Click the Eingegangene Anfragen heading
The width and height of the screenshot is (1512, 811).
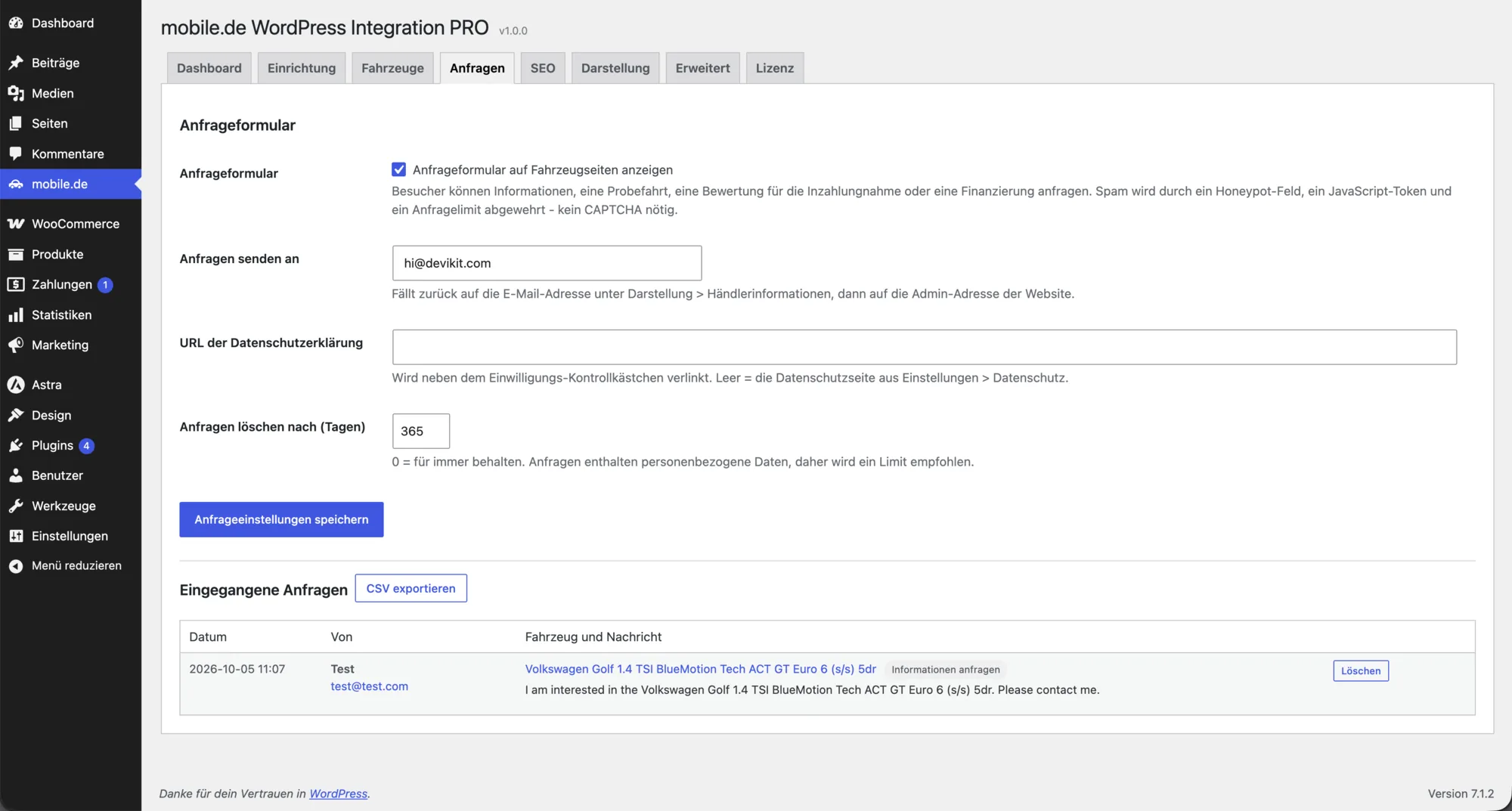[263, 590]
